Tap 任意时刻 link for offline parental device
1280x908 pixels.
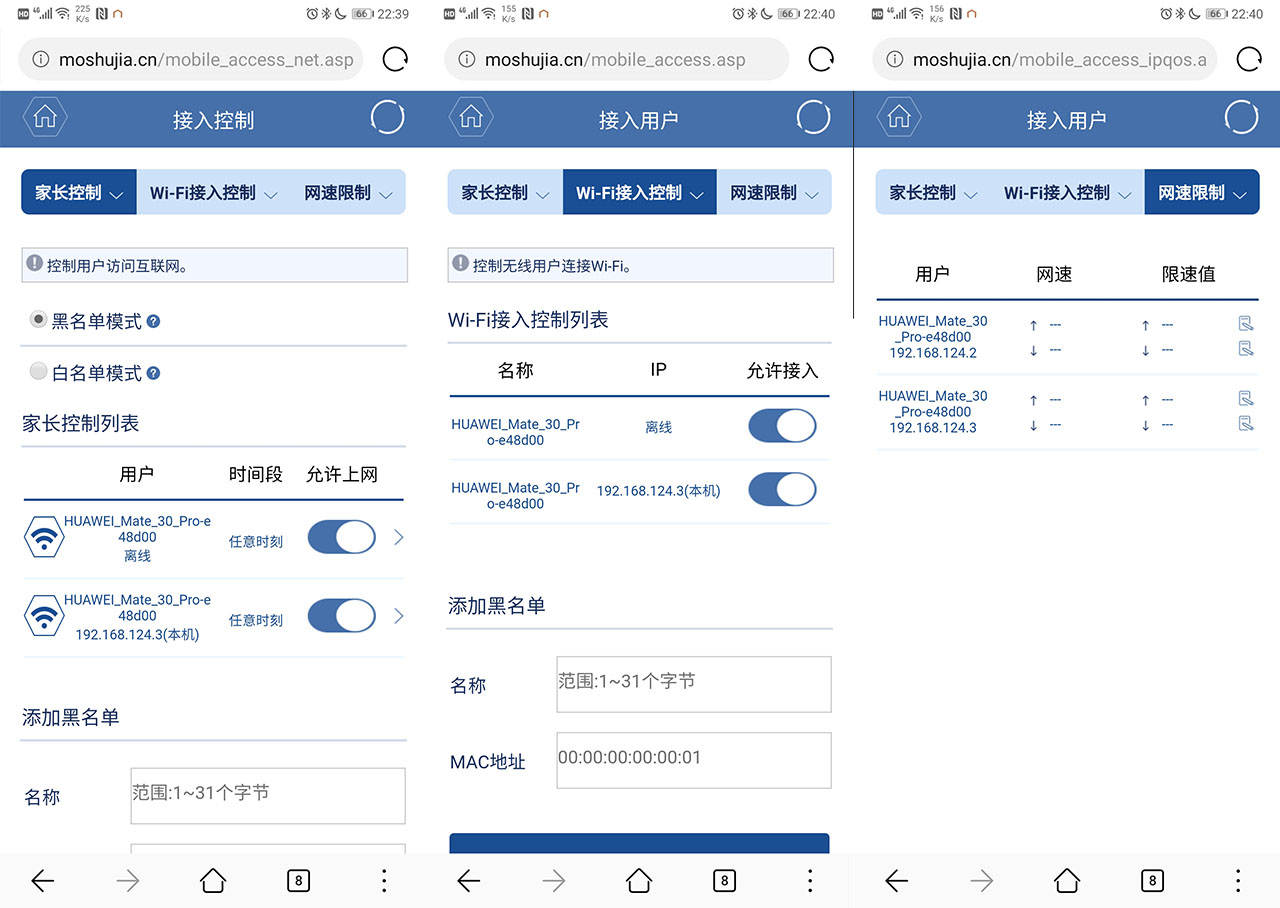[x=256, y=541]
